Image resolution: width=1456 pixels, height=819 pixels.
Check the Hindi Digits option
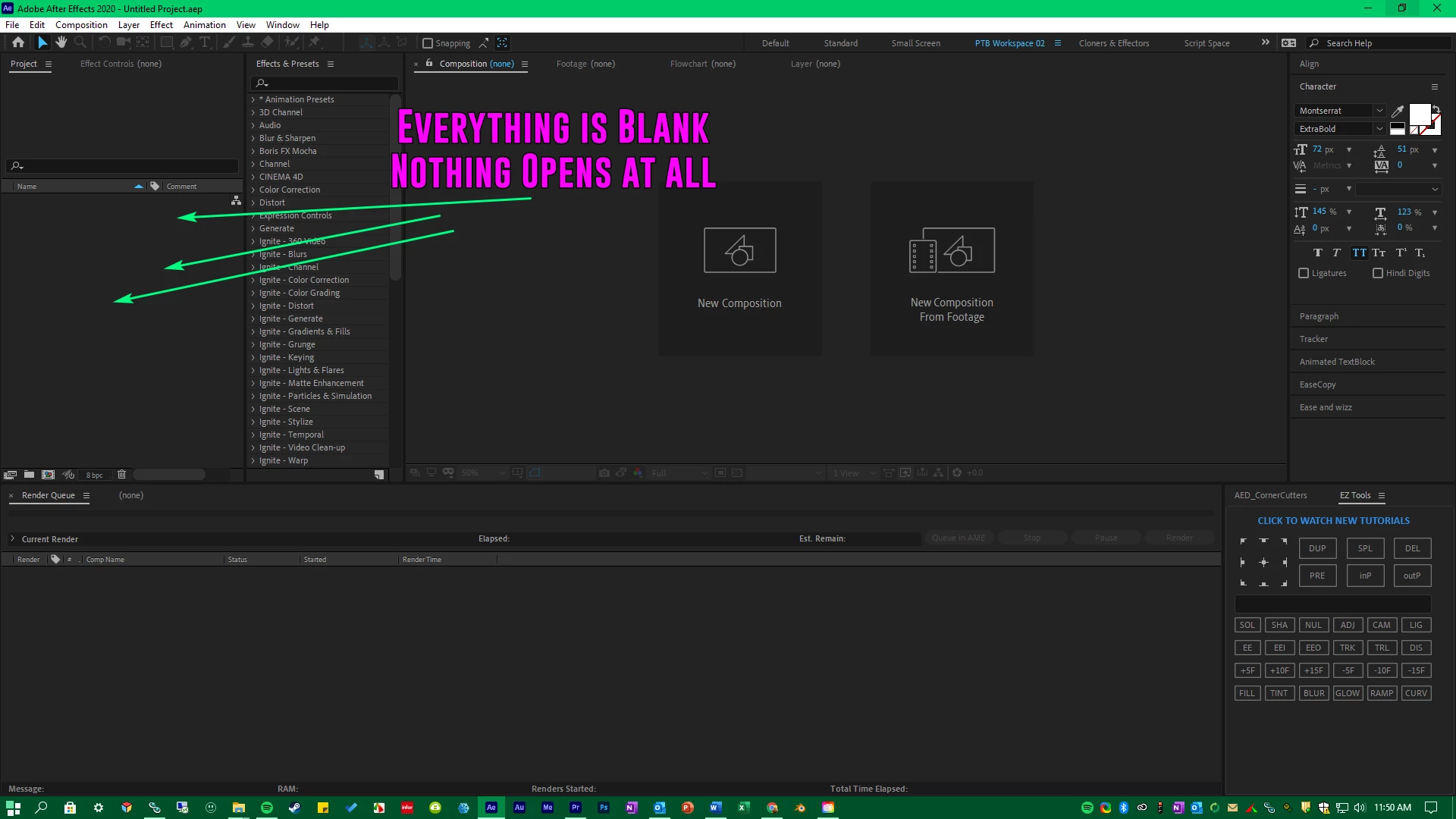pos(1378,273)
